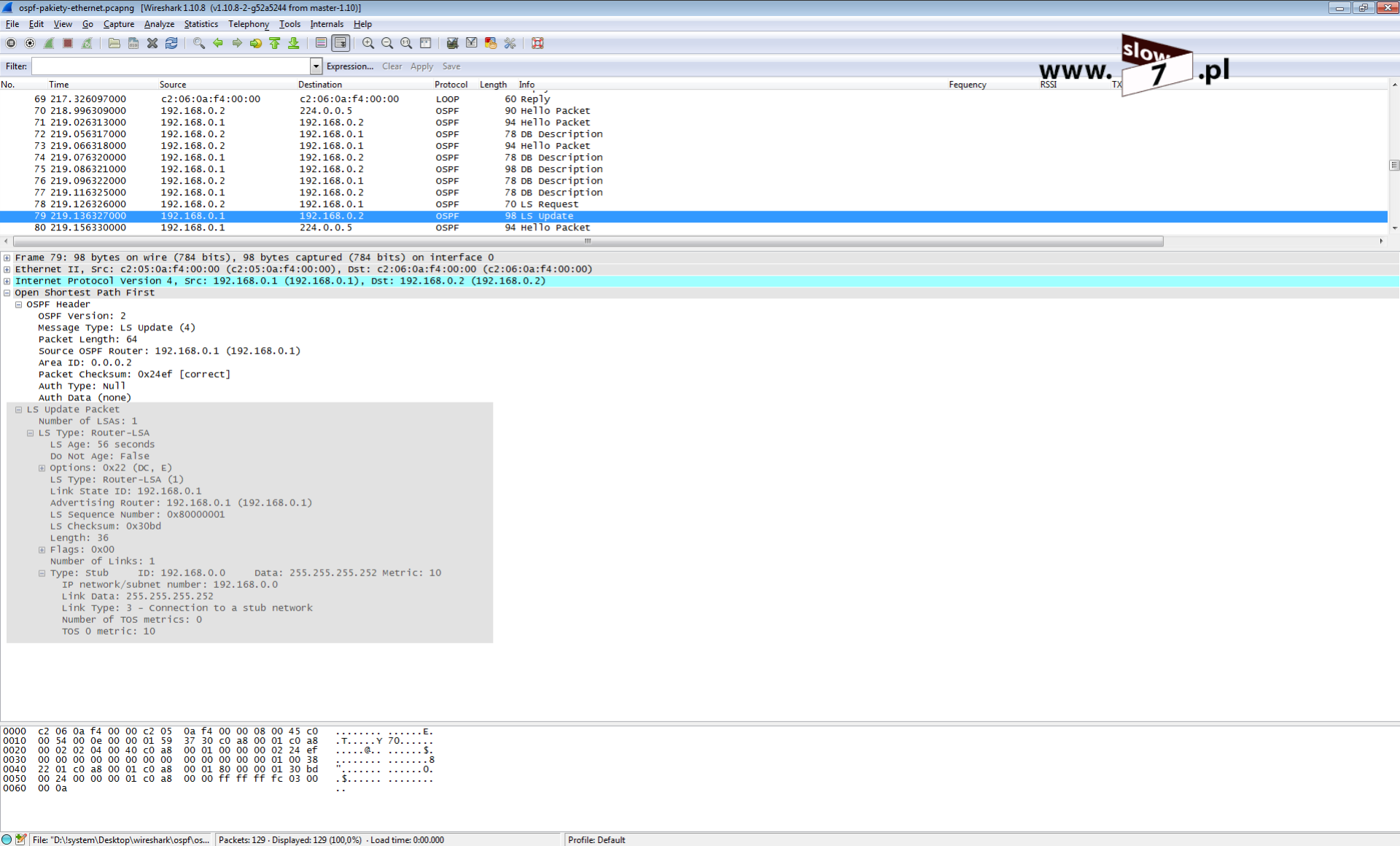The image size is (1400, 846).
Task: Click the Profile: Default status entry
Action: tap(596, 840)
